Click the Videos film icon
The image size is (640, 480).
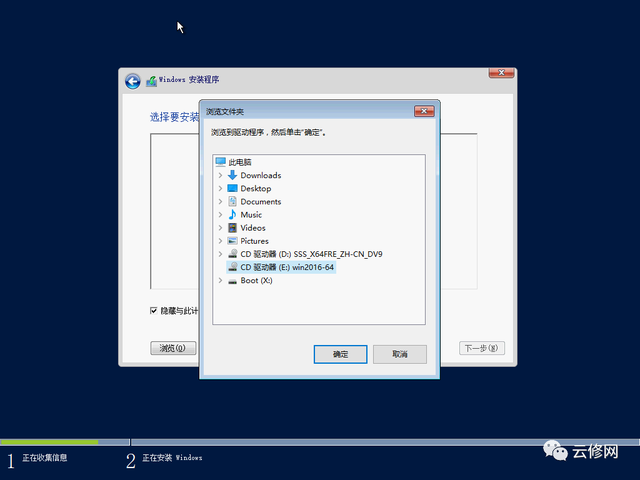[232, 228]
